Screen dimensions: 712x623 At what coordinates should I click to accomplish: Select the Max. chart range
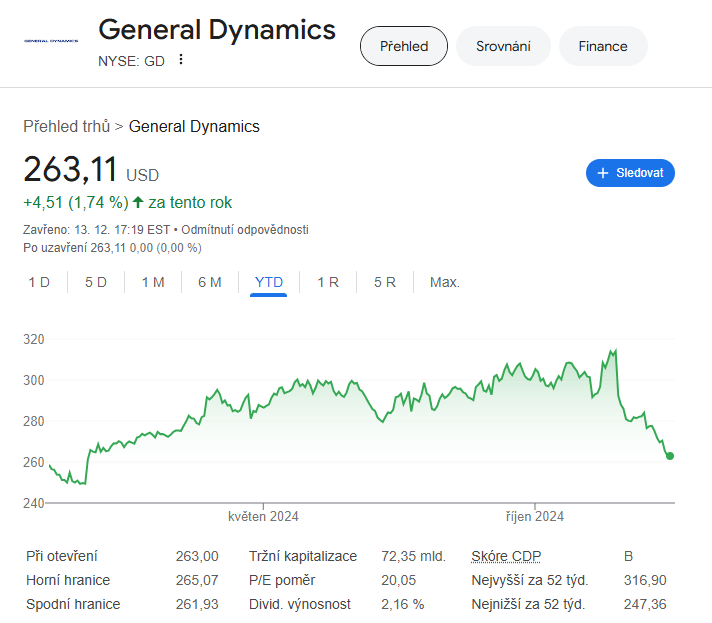(445, 282)
